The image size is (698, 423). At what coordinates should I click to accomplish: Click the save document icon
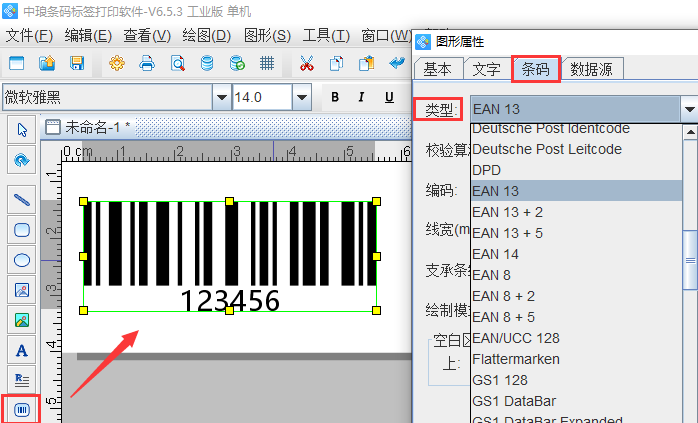77,63
